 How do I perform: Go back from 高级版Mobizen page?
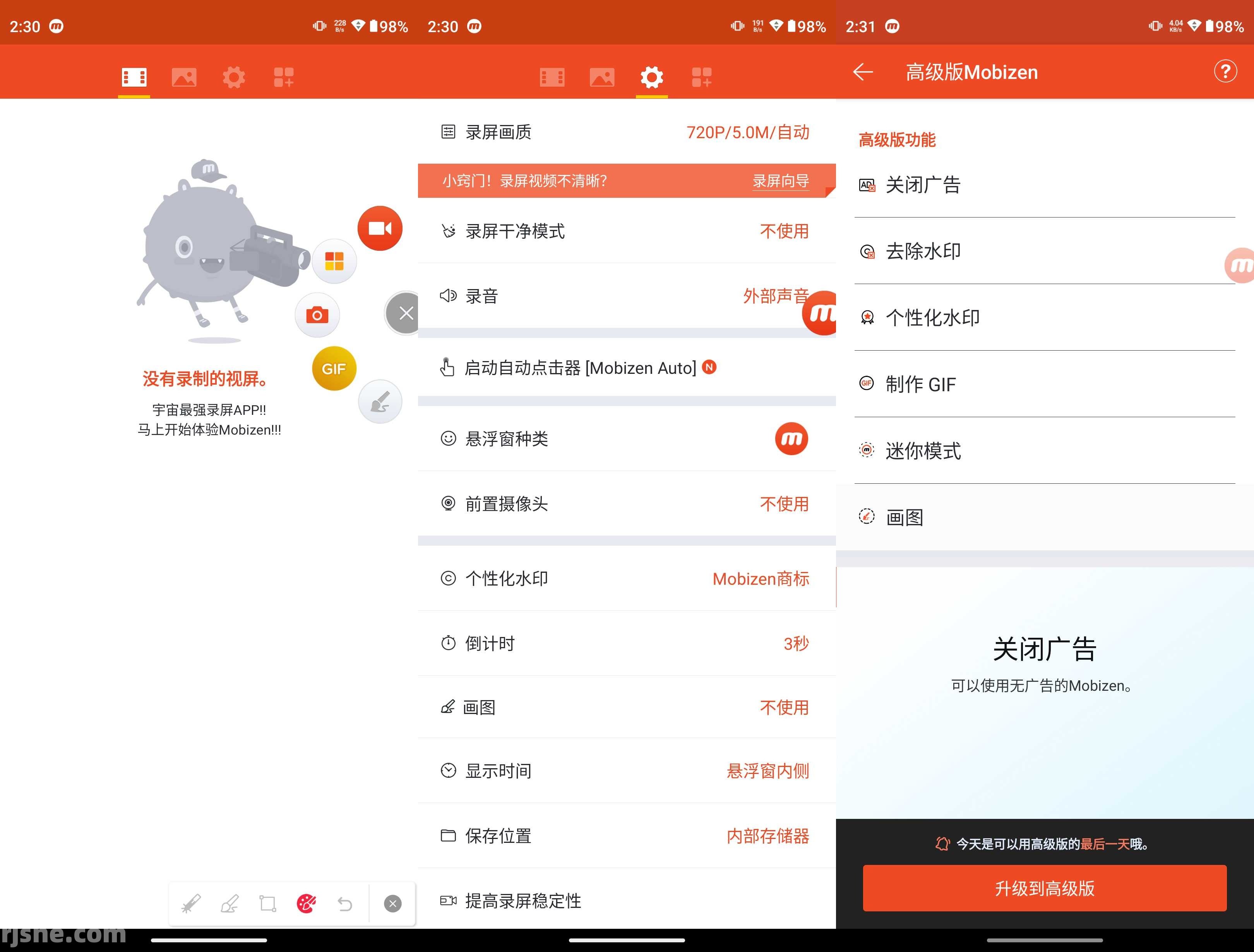coord(863,72)
